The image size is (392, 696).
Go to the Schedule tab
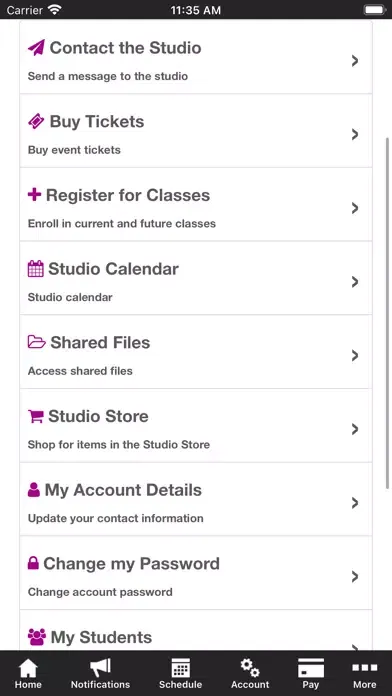[x=180, y=673]
